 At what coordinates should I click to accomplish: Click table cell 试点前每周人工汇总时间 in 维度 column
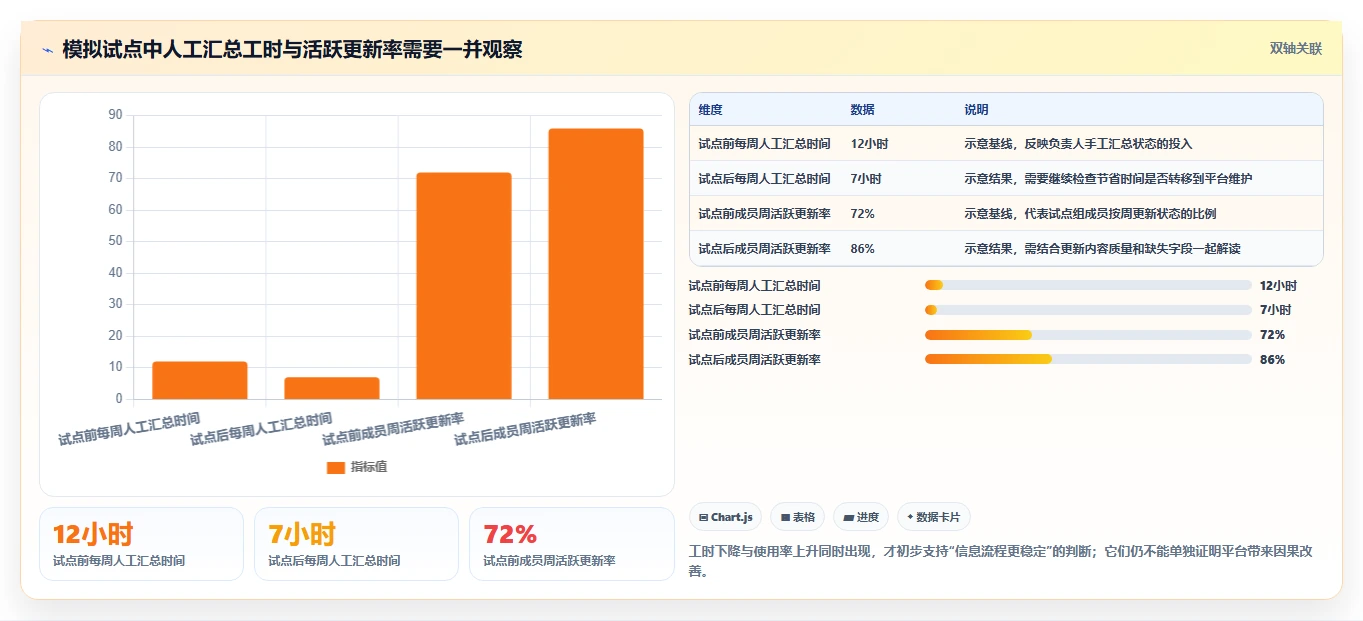coord(764,144)
